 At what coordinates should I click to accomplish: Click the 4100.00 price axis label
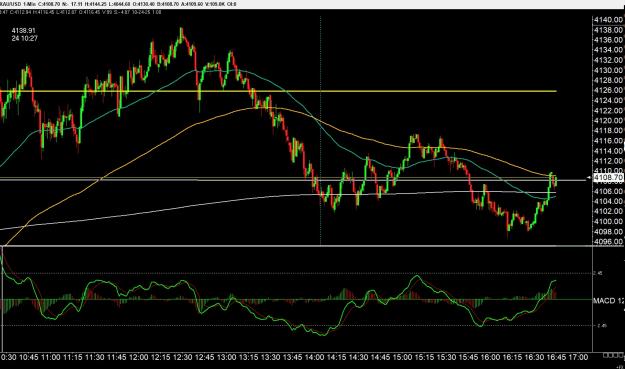[x=609, y=222]
